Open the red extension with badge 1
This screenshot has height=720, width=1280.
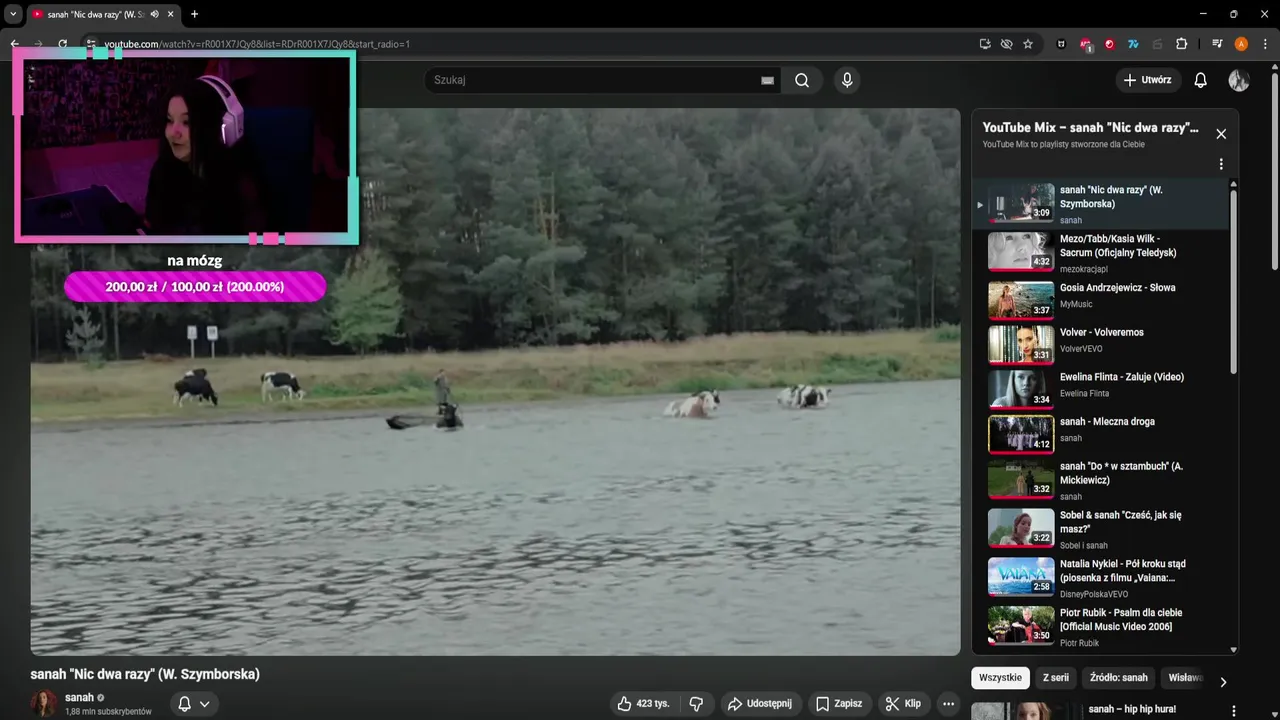[x=1086, y=44]
